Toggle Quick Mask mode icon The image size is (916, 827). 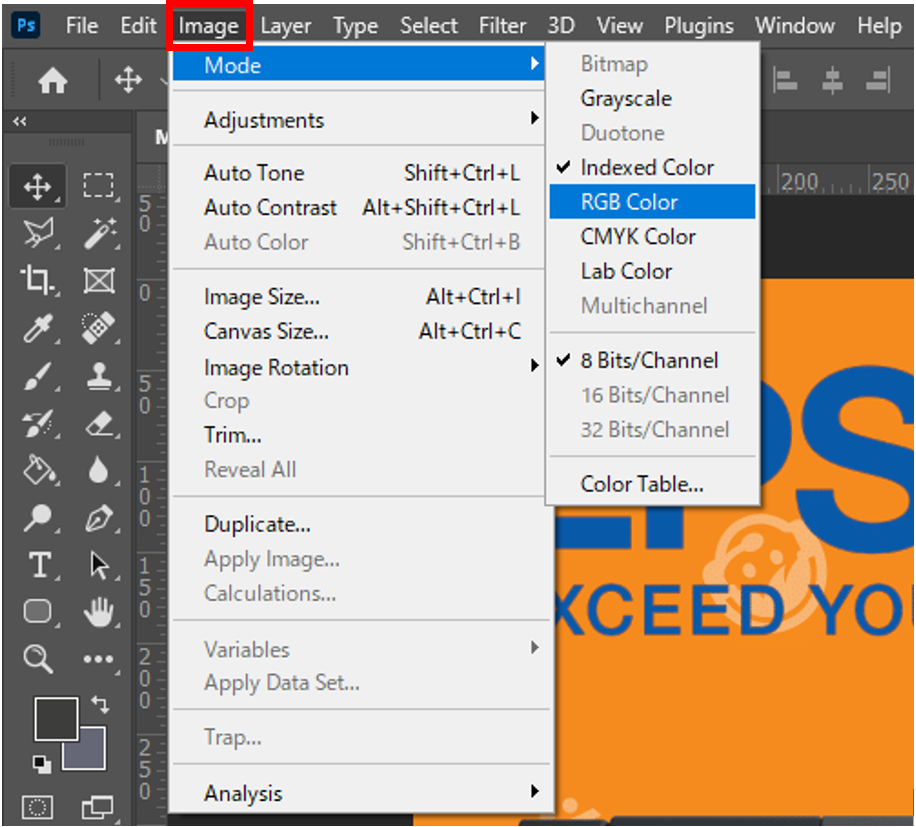pos(38,806)
